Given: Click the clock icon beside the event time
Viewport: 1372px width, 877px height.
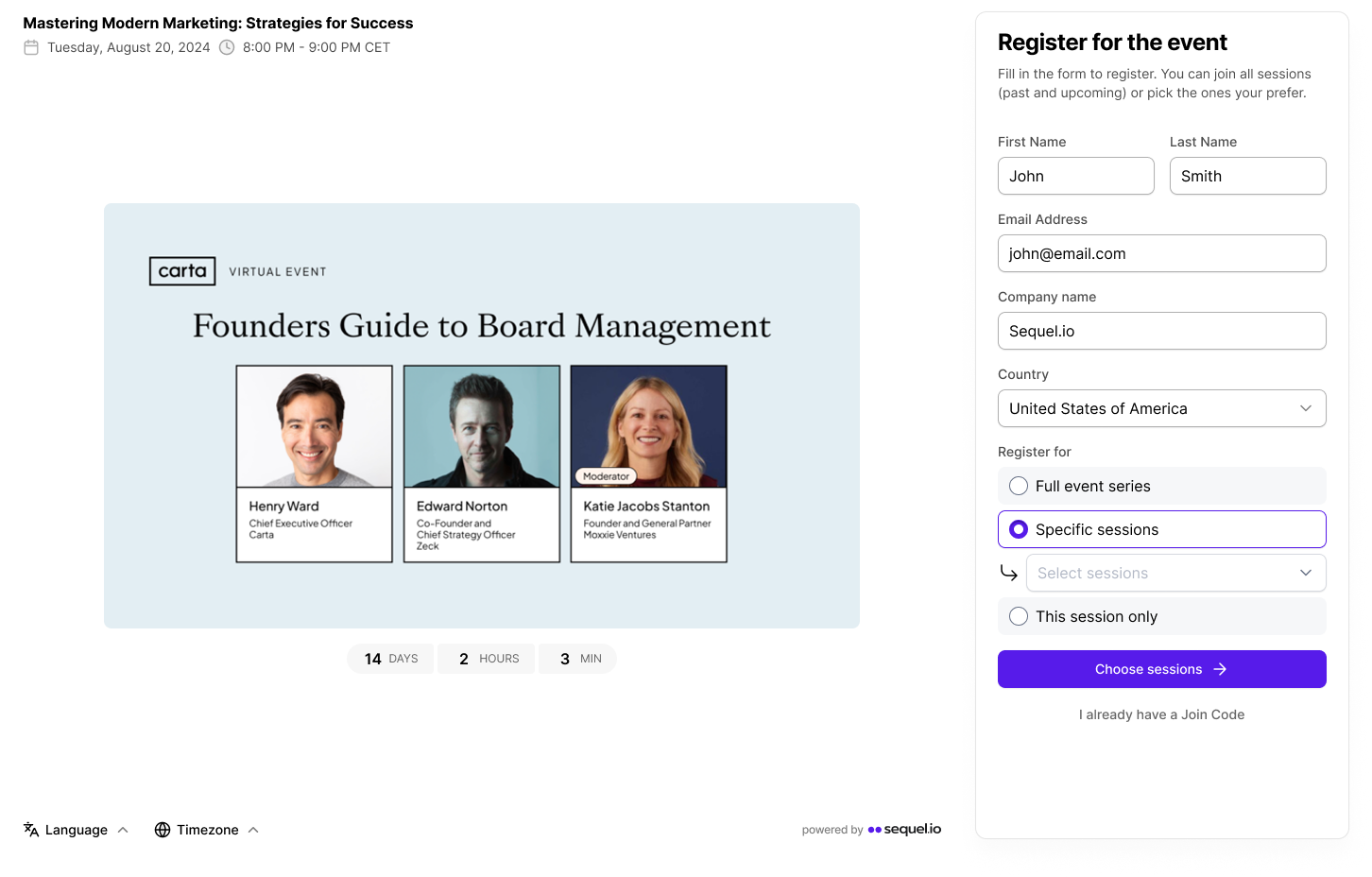Looking at the screenshot, I should 227,47.
